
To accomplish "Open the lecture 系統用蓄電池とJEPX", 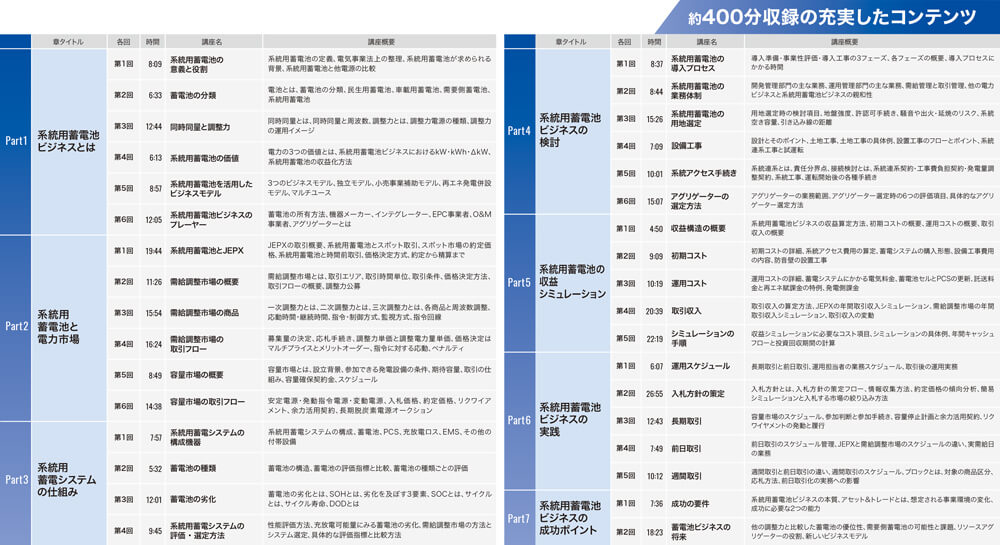I will (x=206, y=251).
